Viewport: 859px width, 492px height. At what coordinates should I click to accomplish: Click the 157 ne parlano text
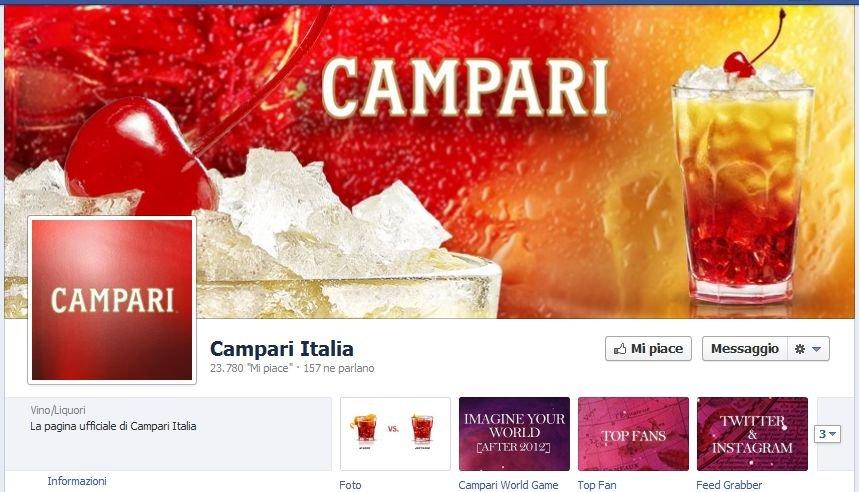(x=339, y=368)
